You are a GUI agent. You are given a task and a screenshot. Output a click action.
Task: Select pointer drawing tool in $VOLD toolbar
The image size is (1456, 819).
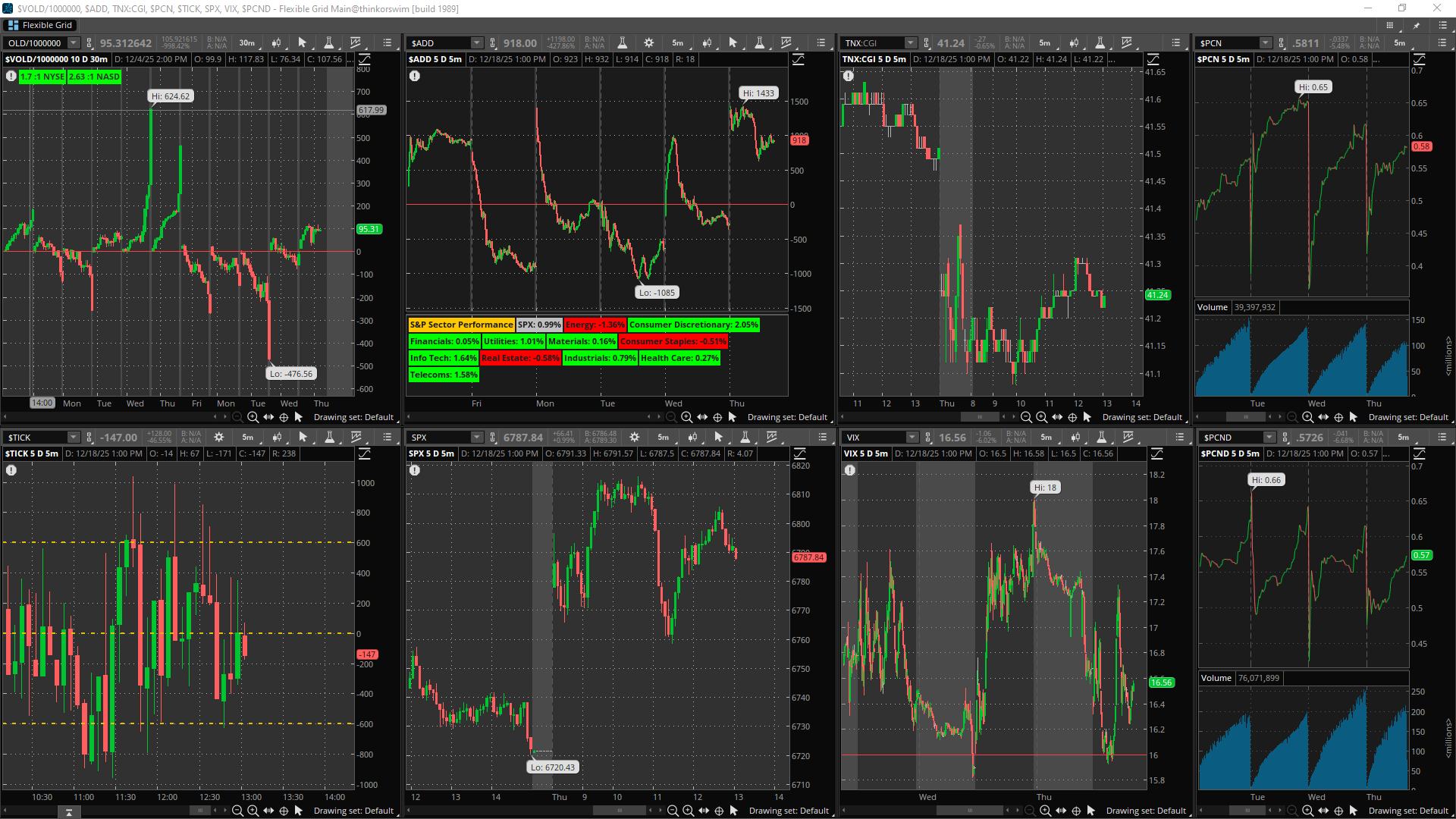[302, 43]
